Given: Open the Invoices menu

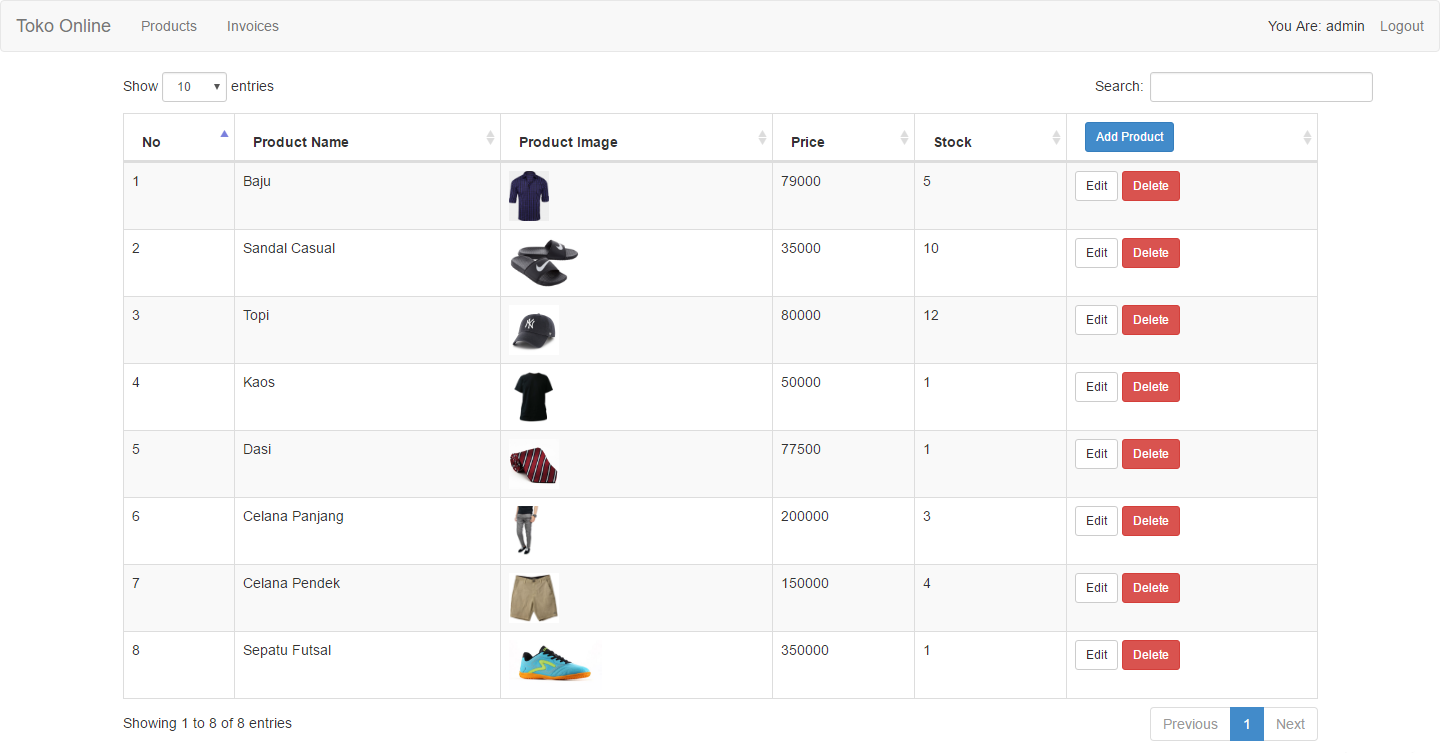Looking at the screenshot, I should (x=253, y=26).
